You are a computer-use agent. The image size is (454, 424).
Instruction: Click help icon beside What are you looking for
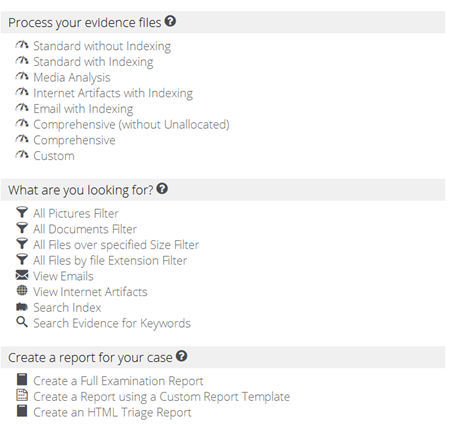coord(162,189)
